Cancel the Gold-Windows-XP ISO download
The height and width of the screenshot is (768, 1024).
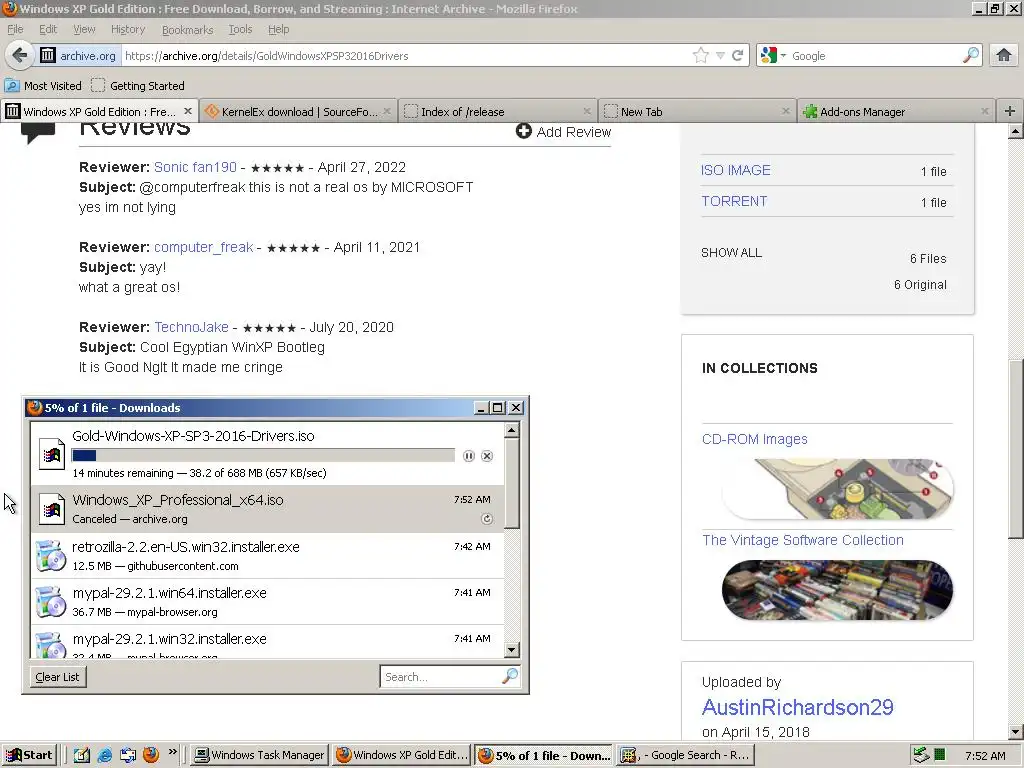pos(487,456)
